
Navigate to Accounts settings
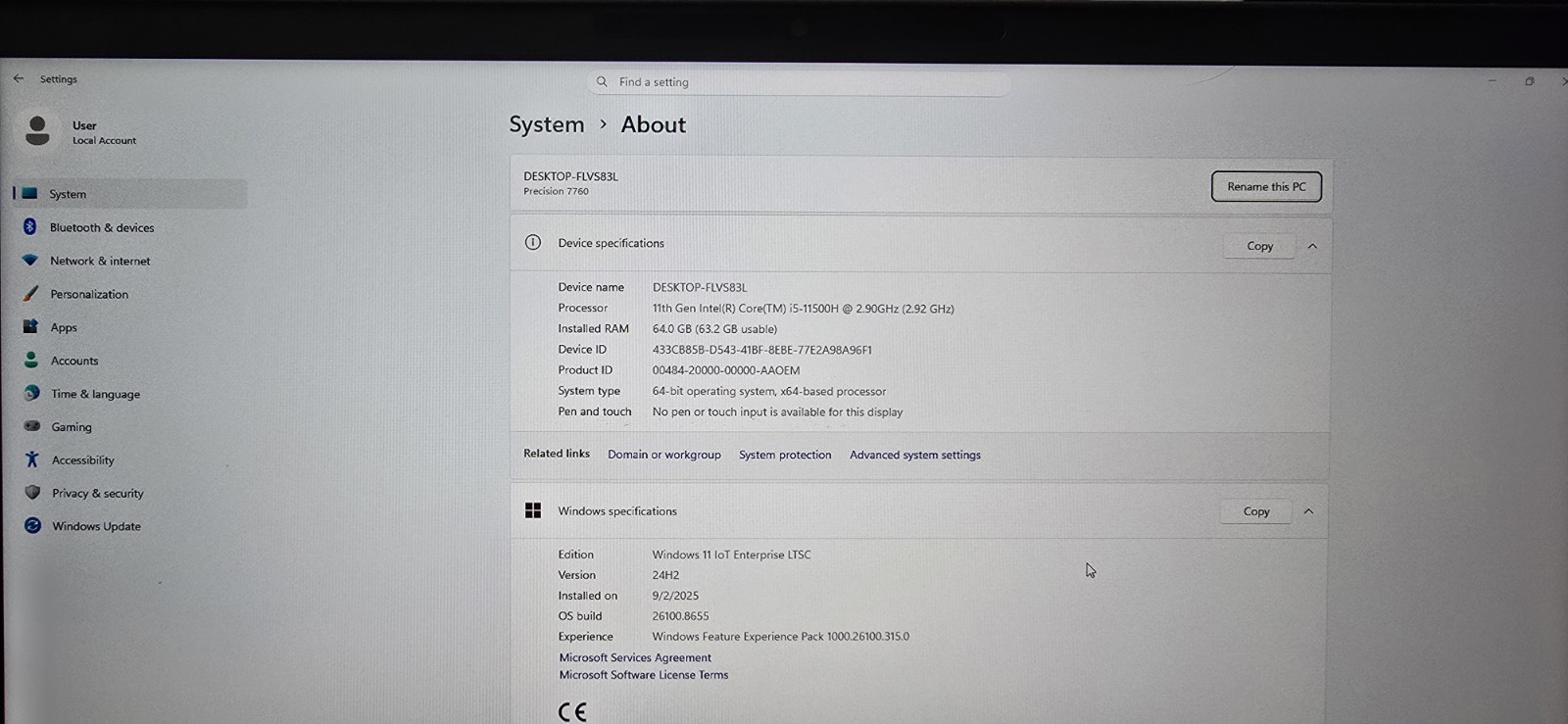(74, 361)
